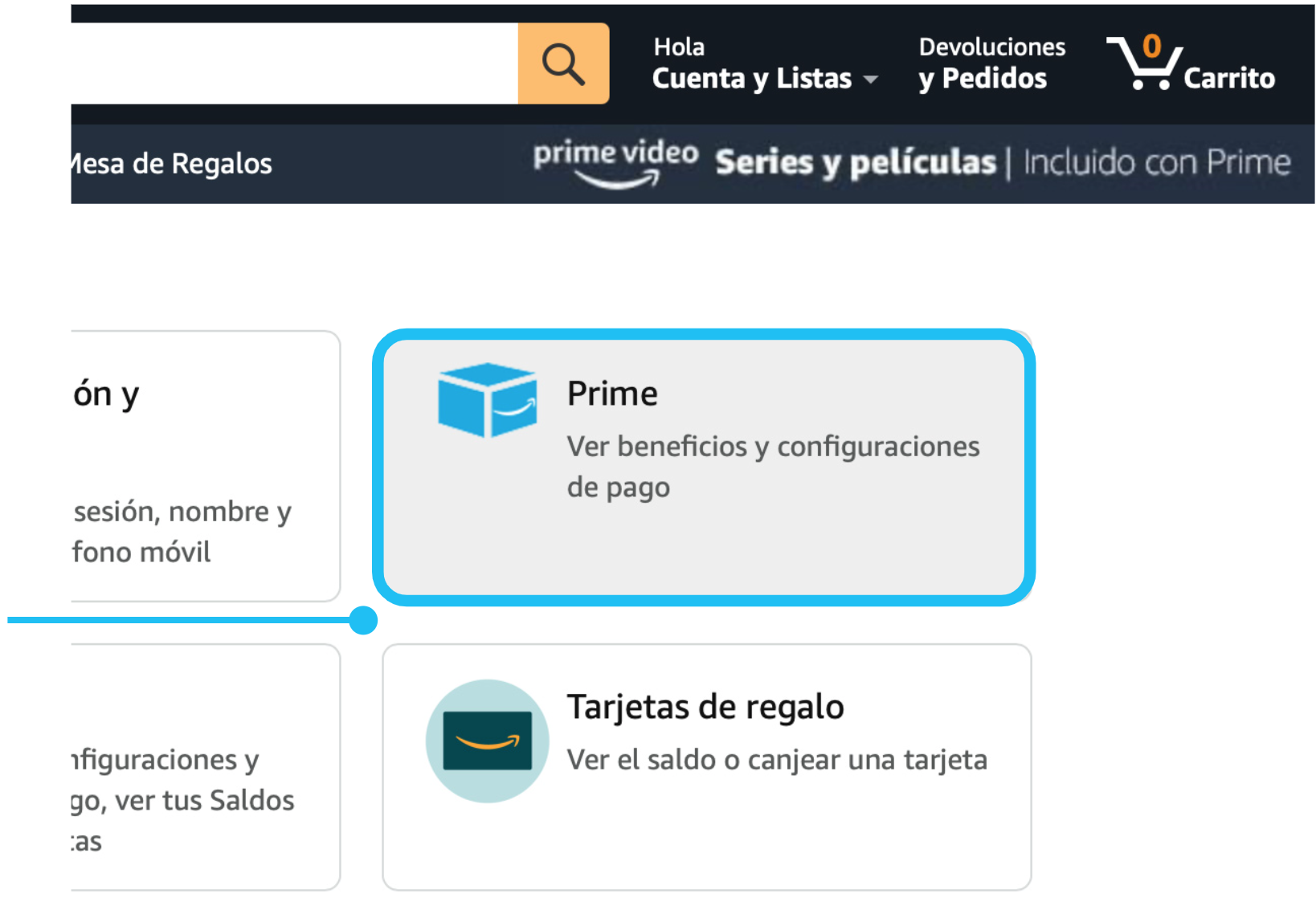Image resolution: width=1316 pixels, height=914 pixels.
Task: Click the blue Prime box icon
Action: click(x=488, y=399)
